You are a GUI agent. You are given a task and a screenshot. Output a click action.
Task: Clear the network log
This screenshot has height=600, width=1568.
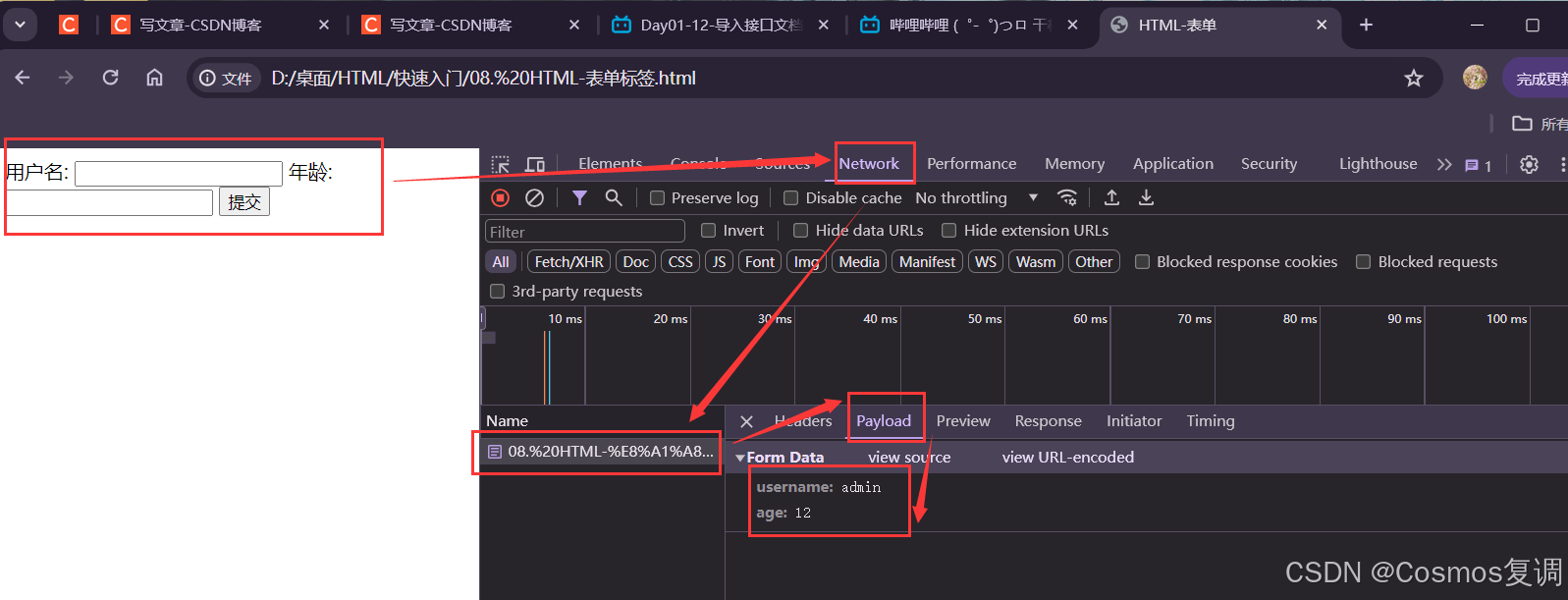pyautogui.click(x=534, y=197)
